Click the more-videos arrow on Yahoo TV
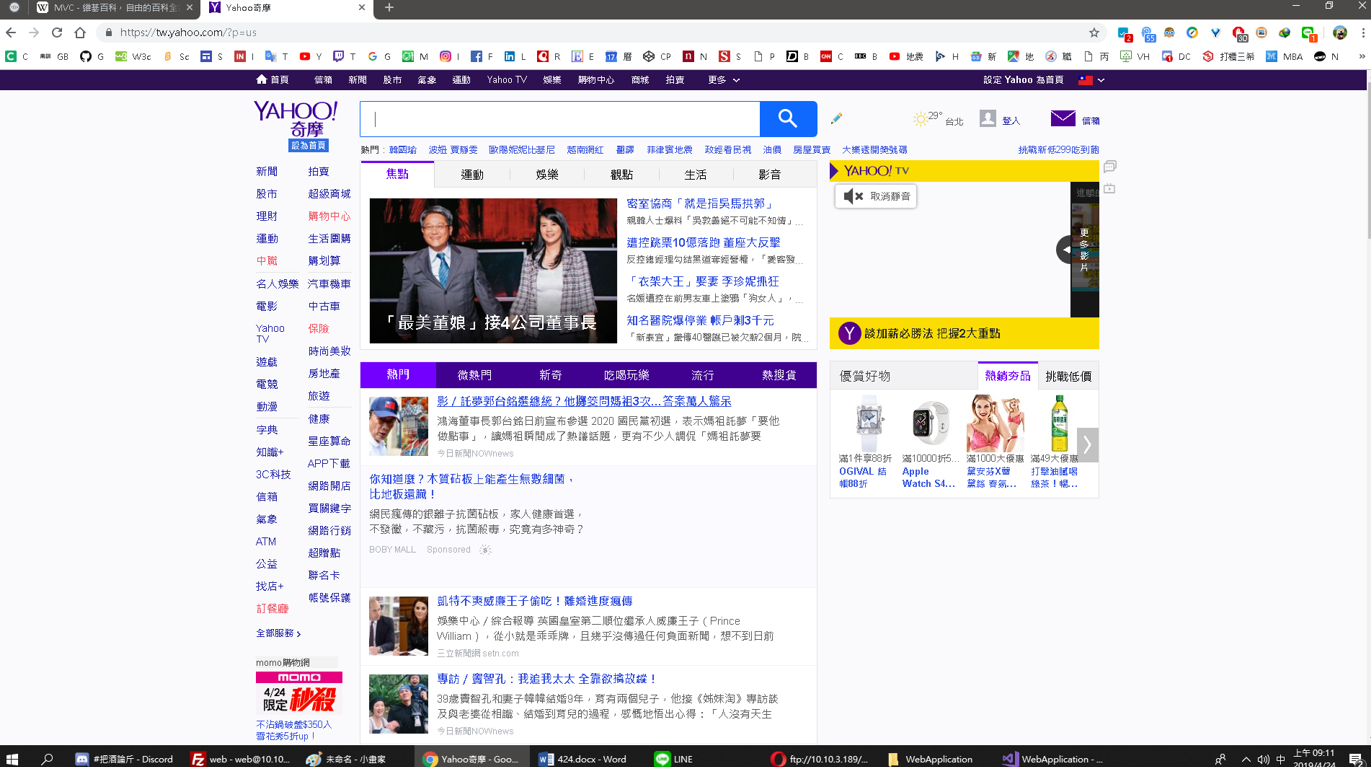Viewport: 1371px width, 767px height. [x=1066, y=249]
